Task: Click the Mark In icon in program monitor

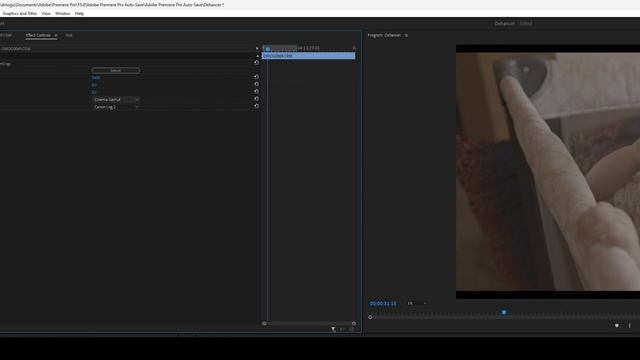Action: click(629, 326)
